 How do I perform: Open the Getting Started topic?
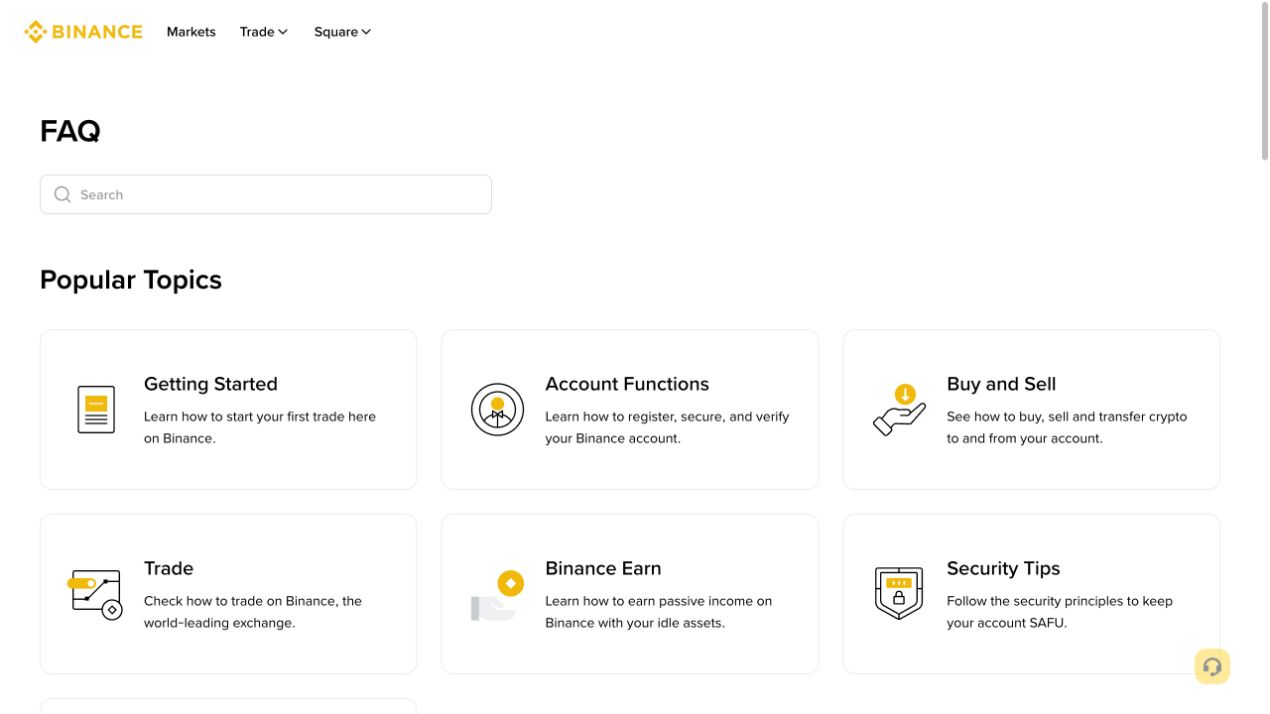(x=228, y=409)
